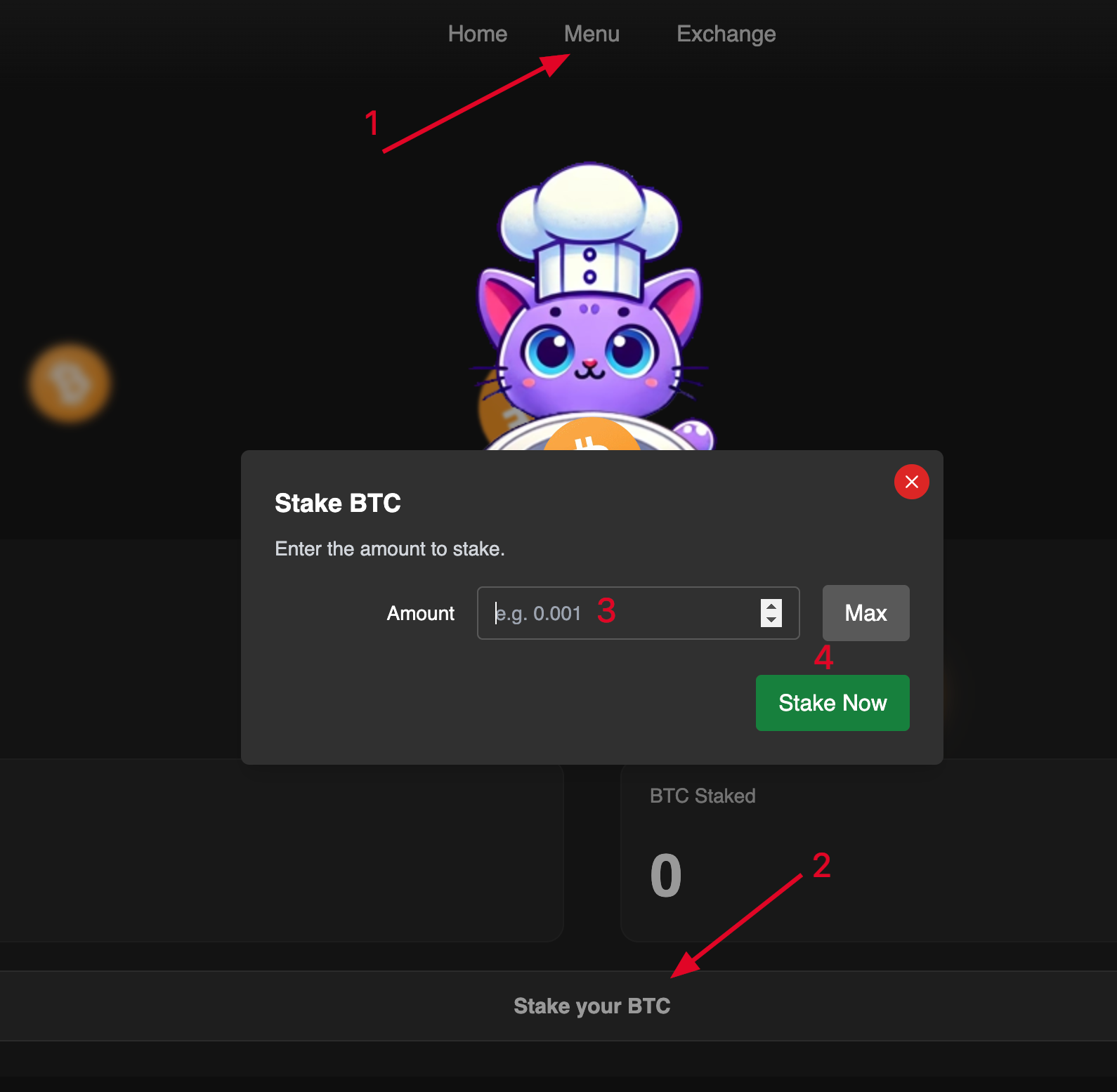1117x1092 pixels.
Task: Click the blurred Bitcoin coin on left
Action: coord(70,383)
